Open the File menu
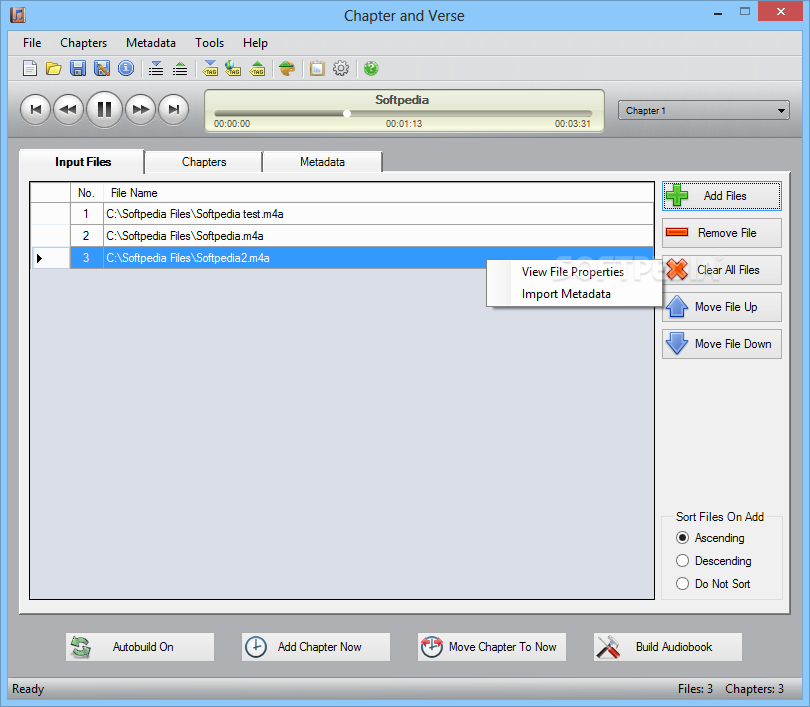The height and width of the screenshot is (707, 810). [x=32, y=43]
